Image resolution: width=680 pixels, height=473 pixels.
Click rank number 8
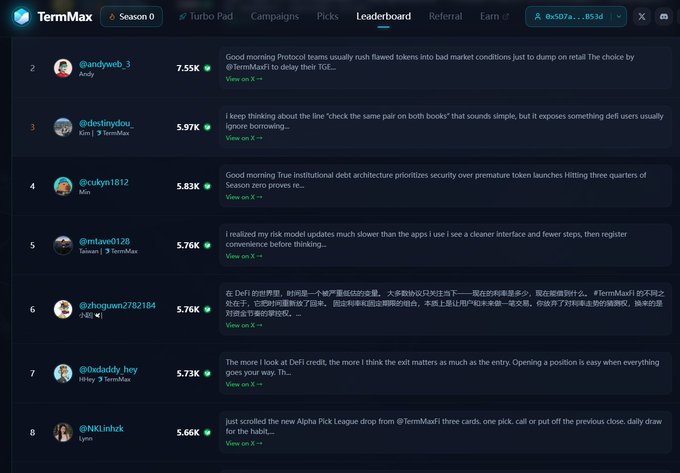coord(33,432)
